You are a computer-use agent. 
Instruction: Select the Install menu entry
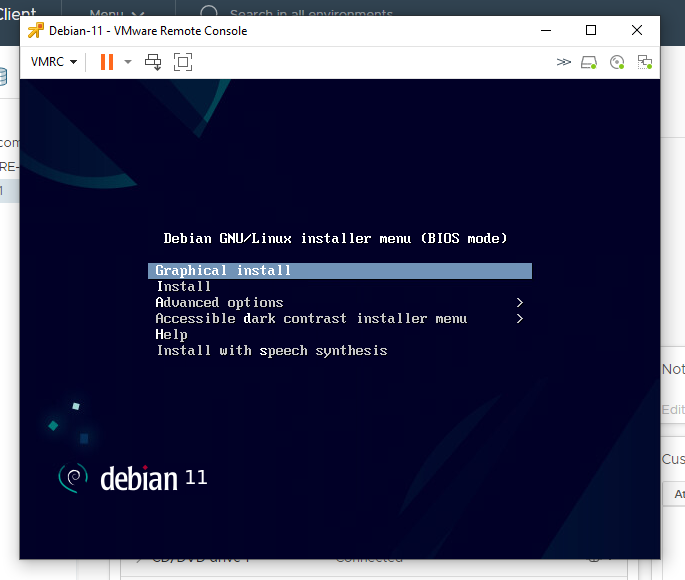click(x=183, y=287)
